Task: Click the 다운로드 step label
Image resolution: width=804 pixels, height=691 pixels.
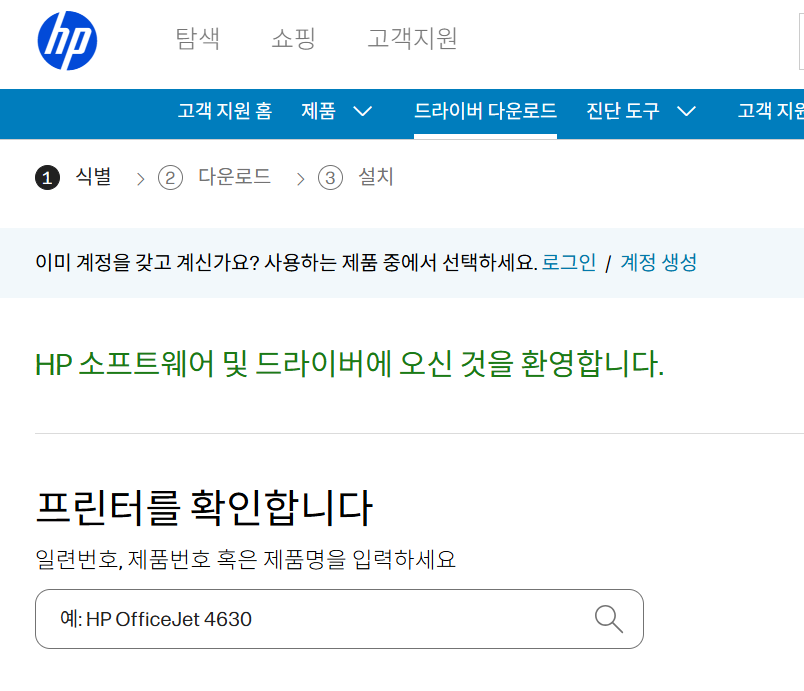Action: tap(234, 177)
